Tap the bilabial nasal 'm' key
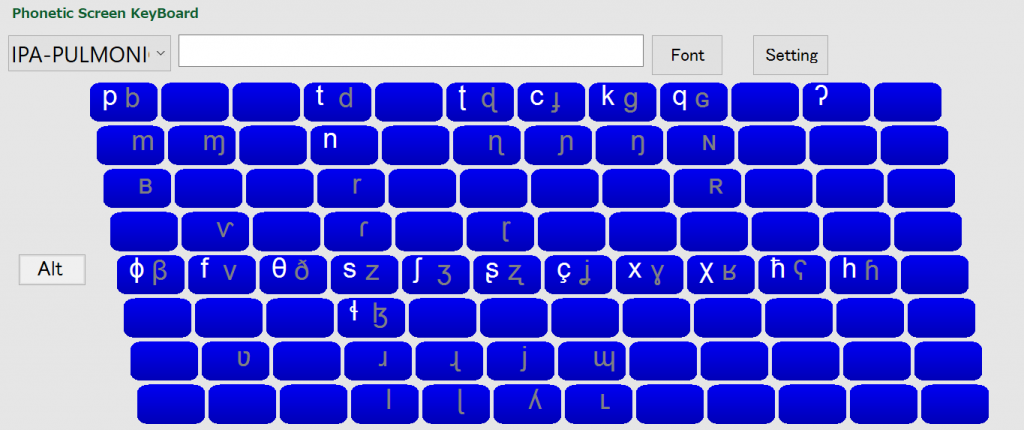The width and height of the screenshot is (1024, 430). (x=131, y=145)
